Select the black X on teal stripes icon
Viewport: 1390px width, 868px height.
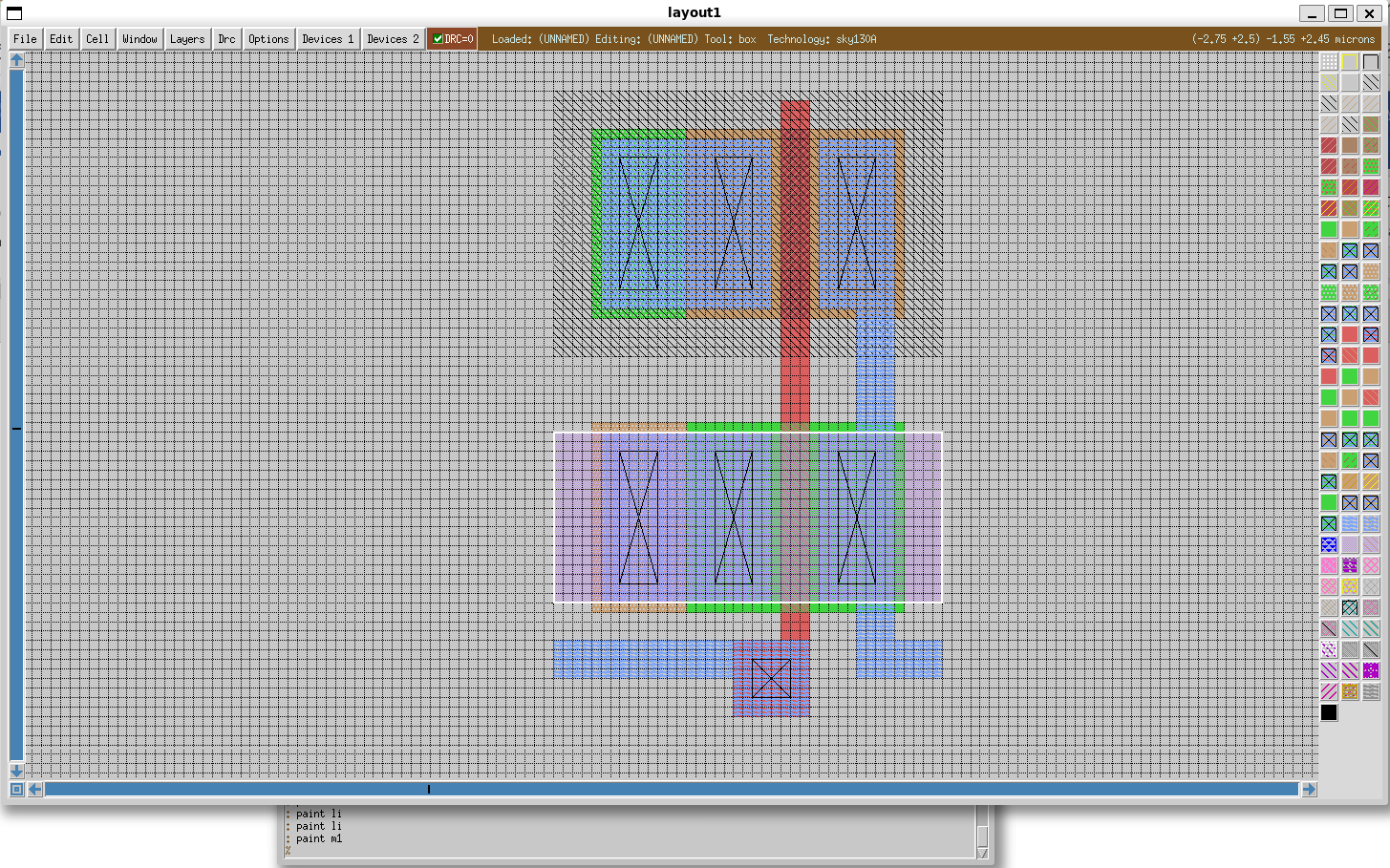click(1350, 607)
